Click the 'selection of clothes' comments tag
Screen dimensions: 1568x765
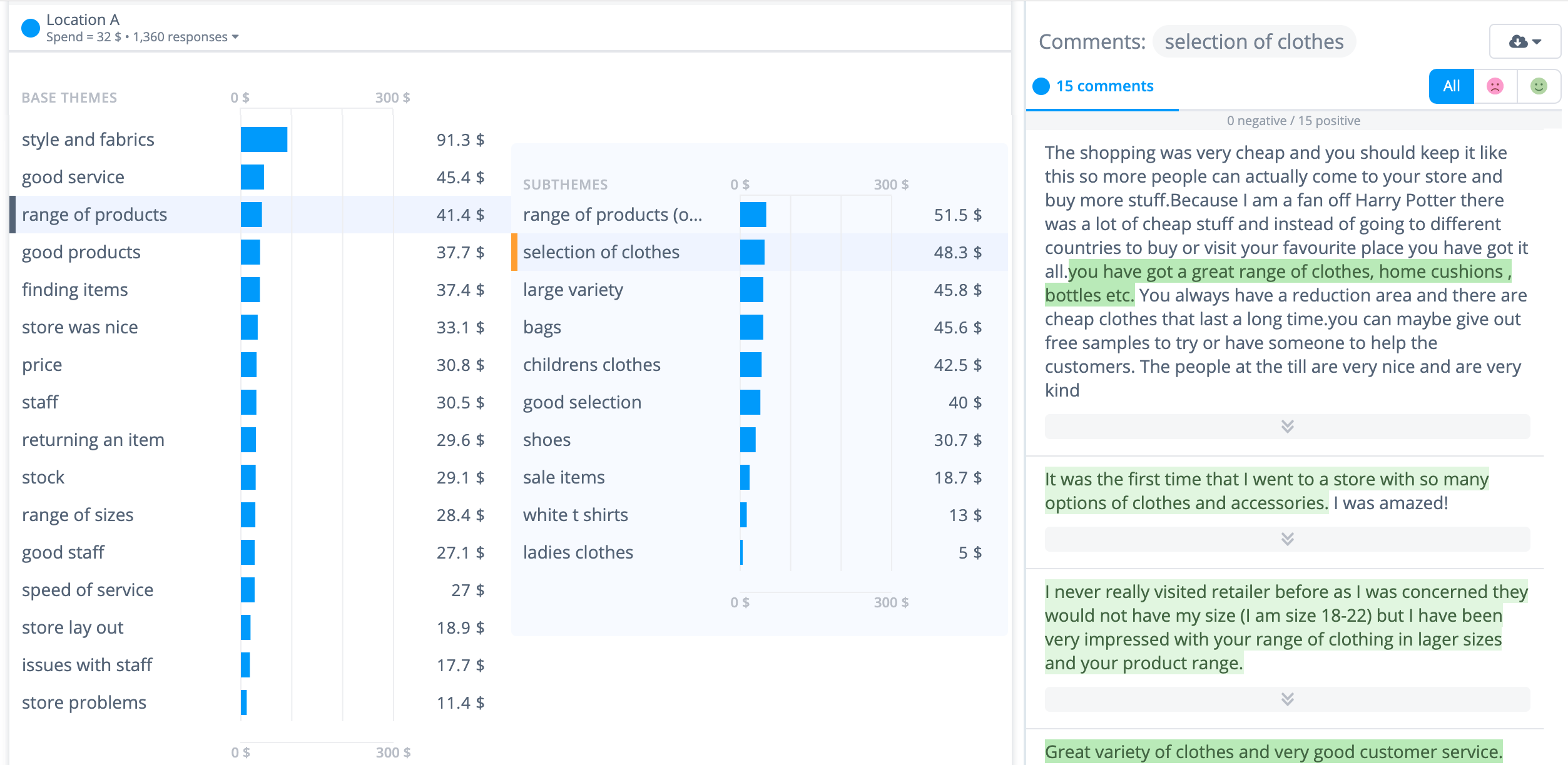pos(1253,42)
